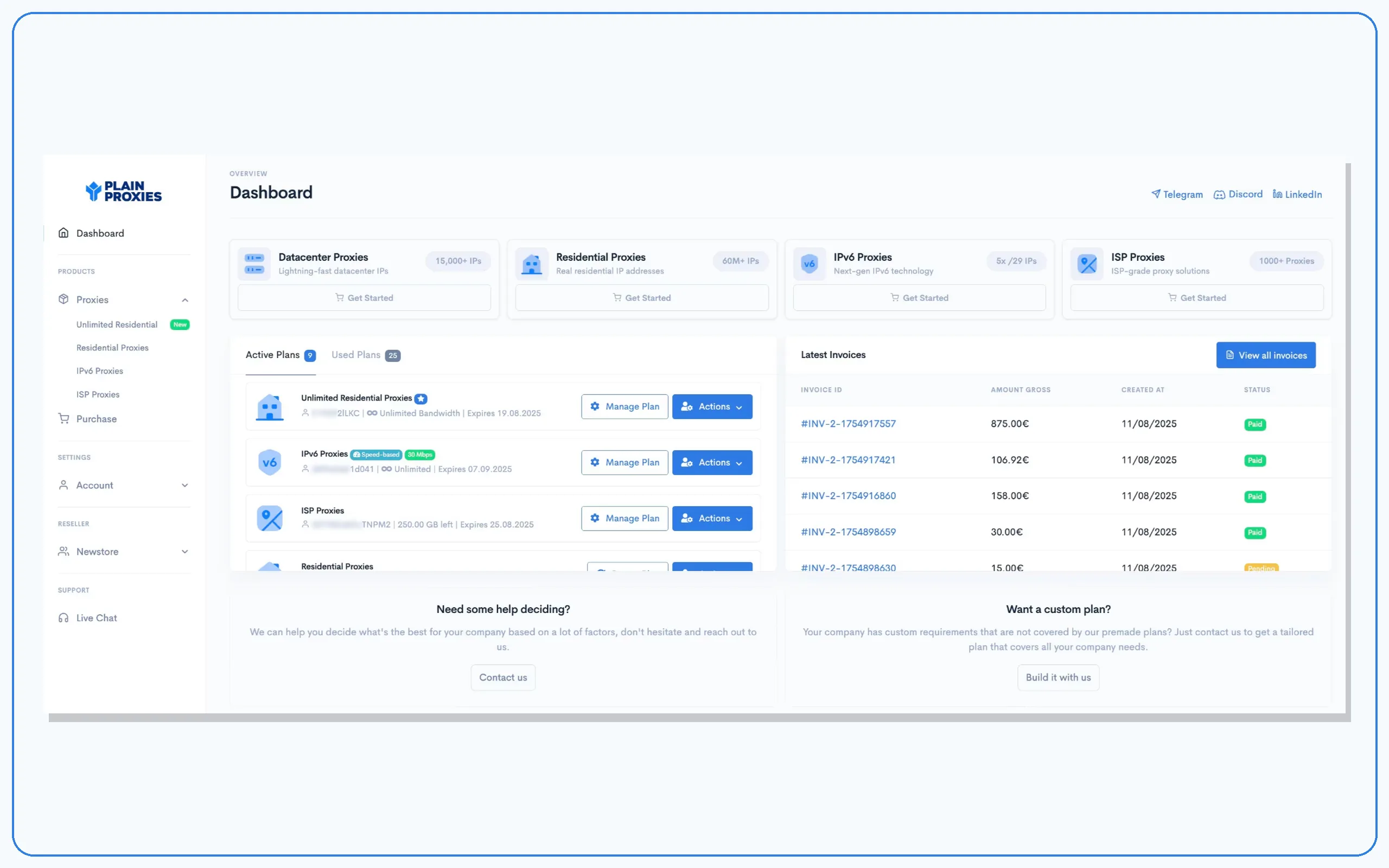Click the IPv6 Proxies plan v6 icon
This screenshot has width=1389, height=868.
[269, 462]
